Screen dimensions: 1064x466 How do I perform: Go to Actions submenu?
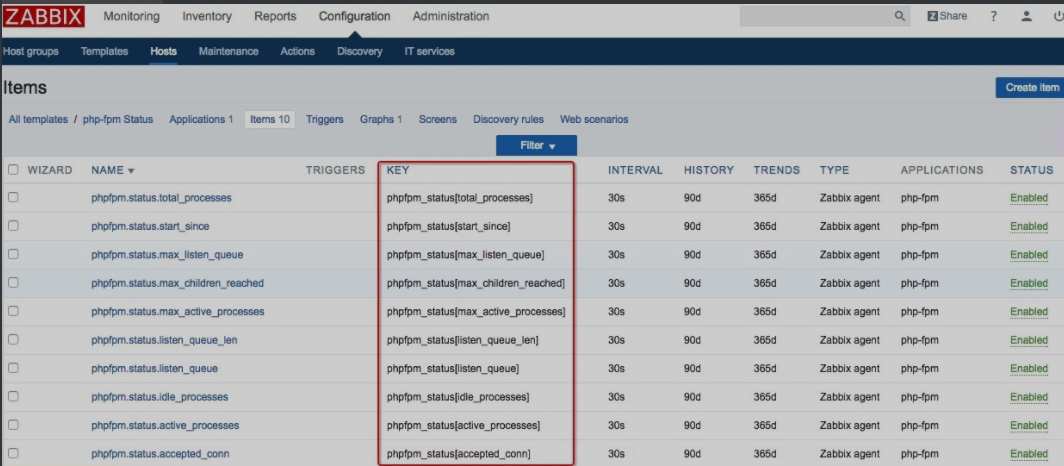(x=297, y=51)
